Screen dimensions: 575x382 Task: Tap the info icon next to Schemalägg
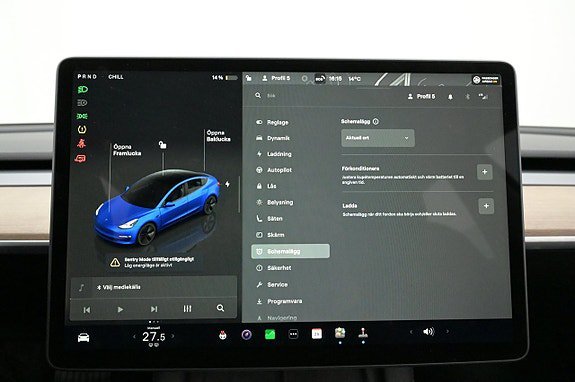tap(376, 121)
